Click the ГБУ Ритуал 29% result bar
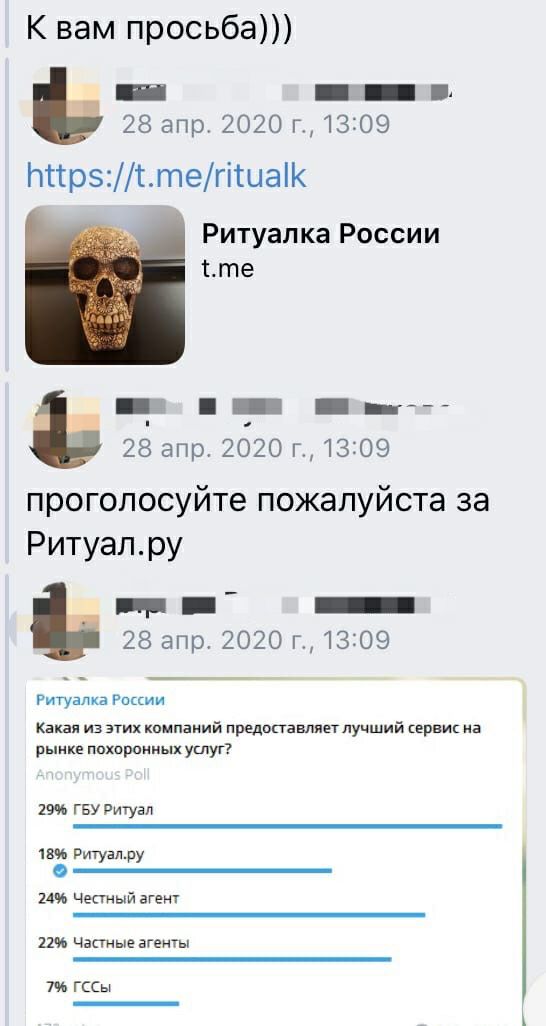 (x=287, y=826)
